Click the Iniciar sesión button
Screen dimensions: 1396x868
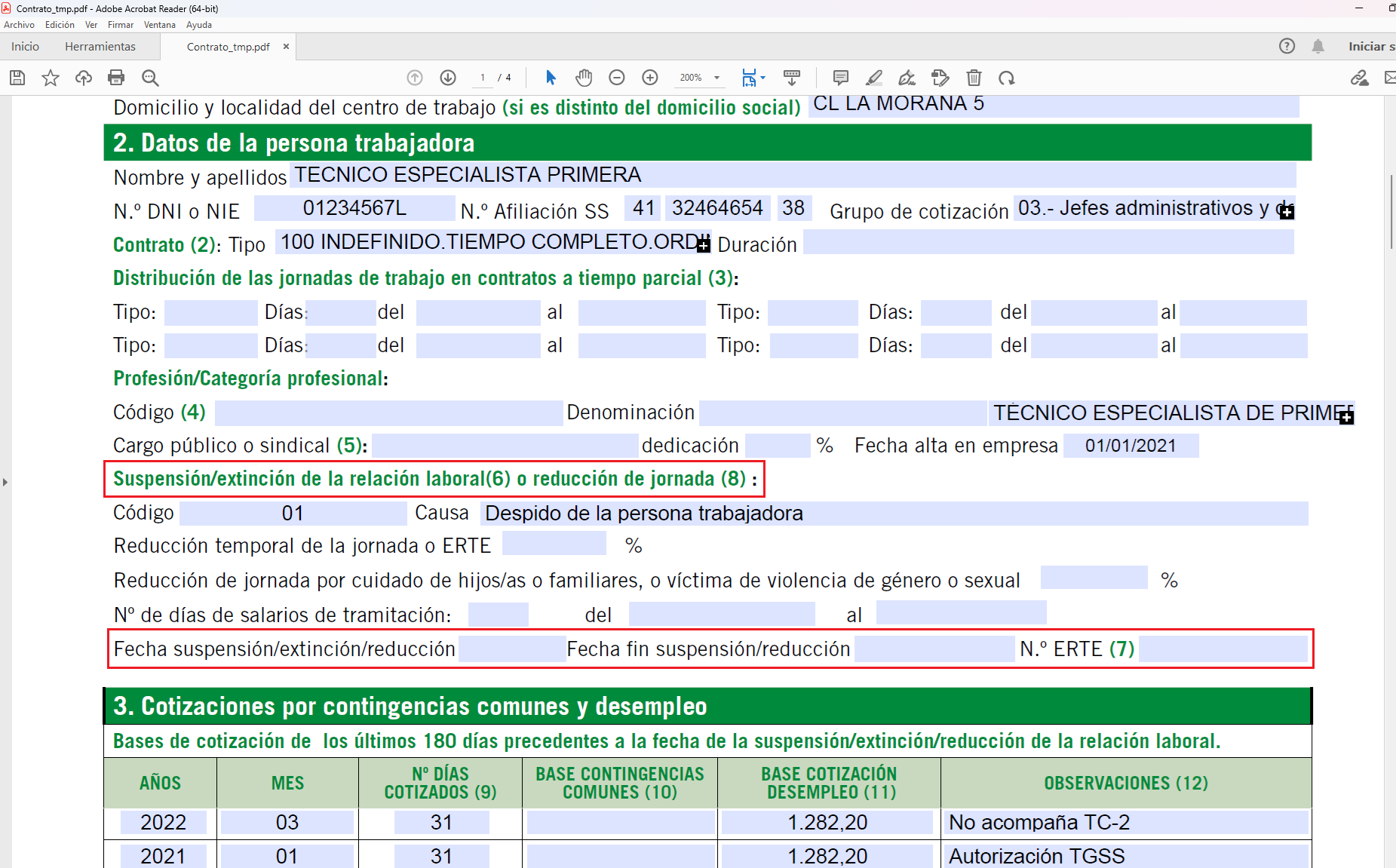click(1371, 47)
